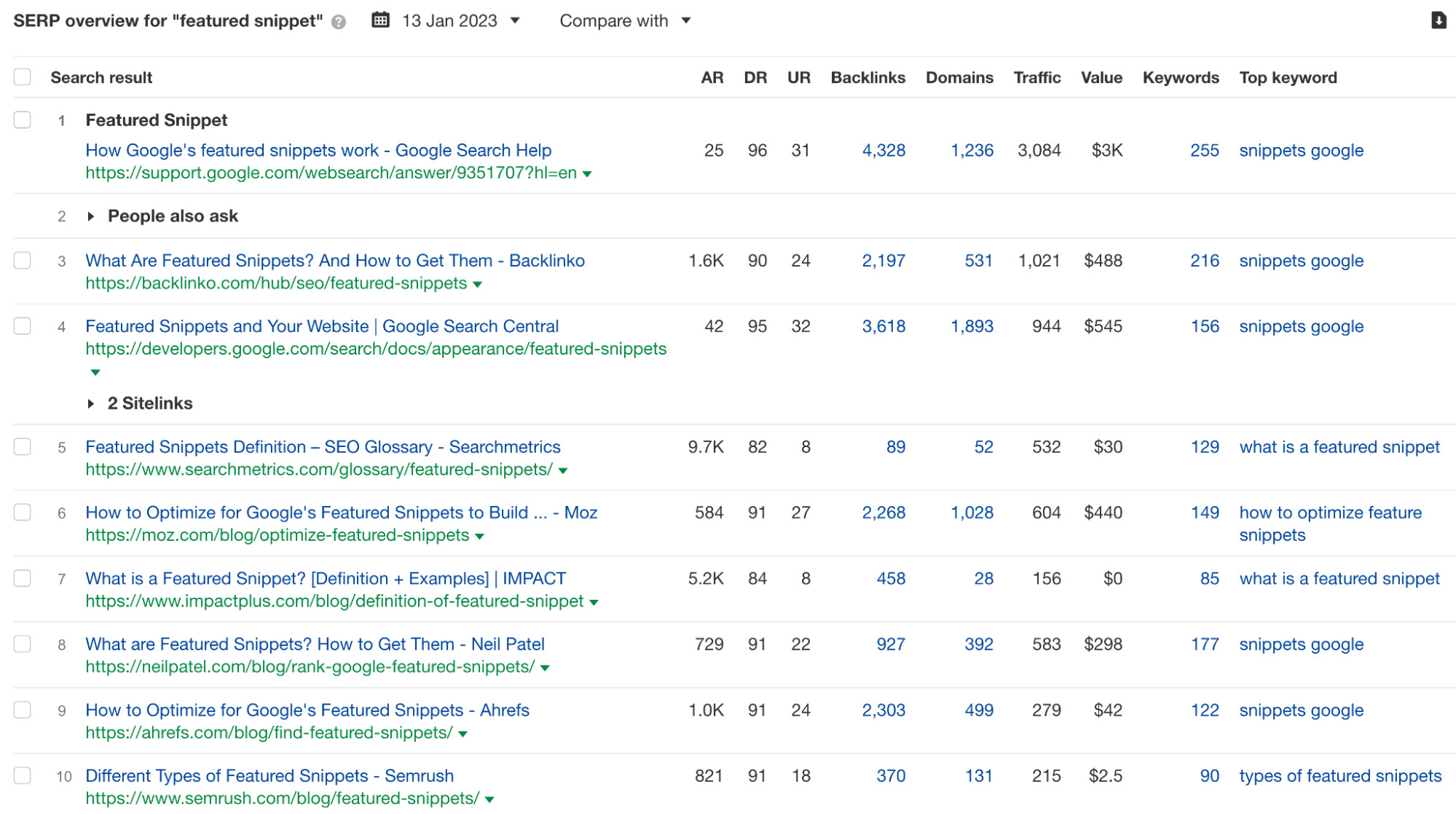Expand the People also ask section

(91, 216)
